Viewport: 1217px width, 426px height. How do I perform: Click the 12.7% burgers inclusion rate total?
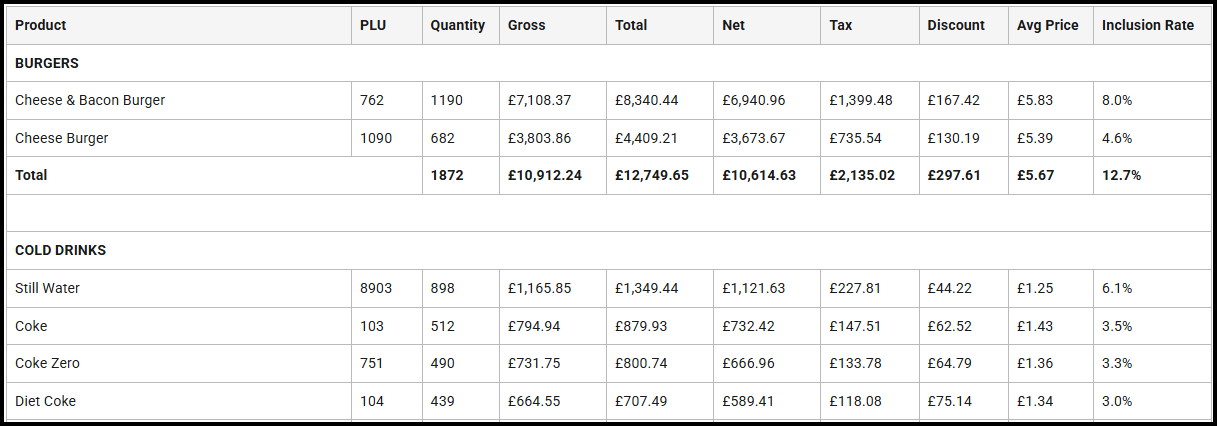(1121, 175)
